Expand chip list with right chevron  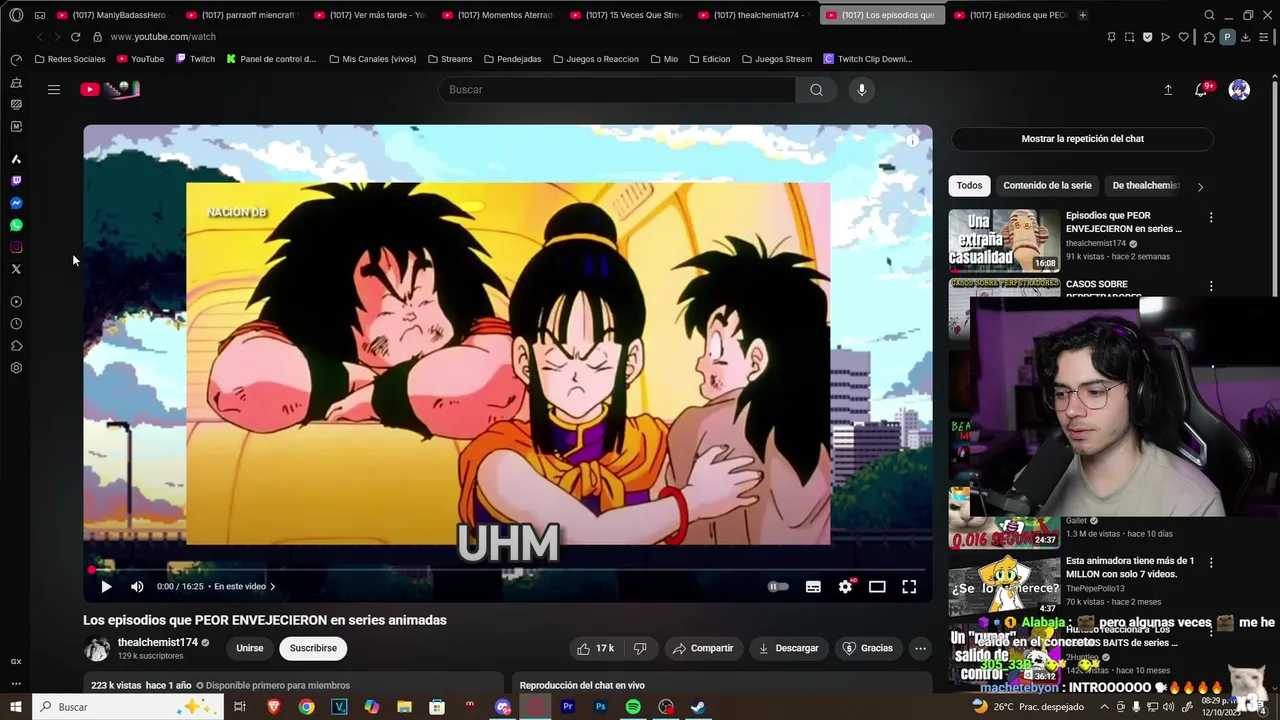(1200, 186)
